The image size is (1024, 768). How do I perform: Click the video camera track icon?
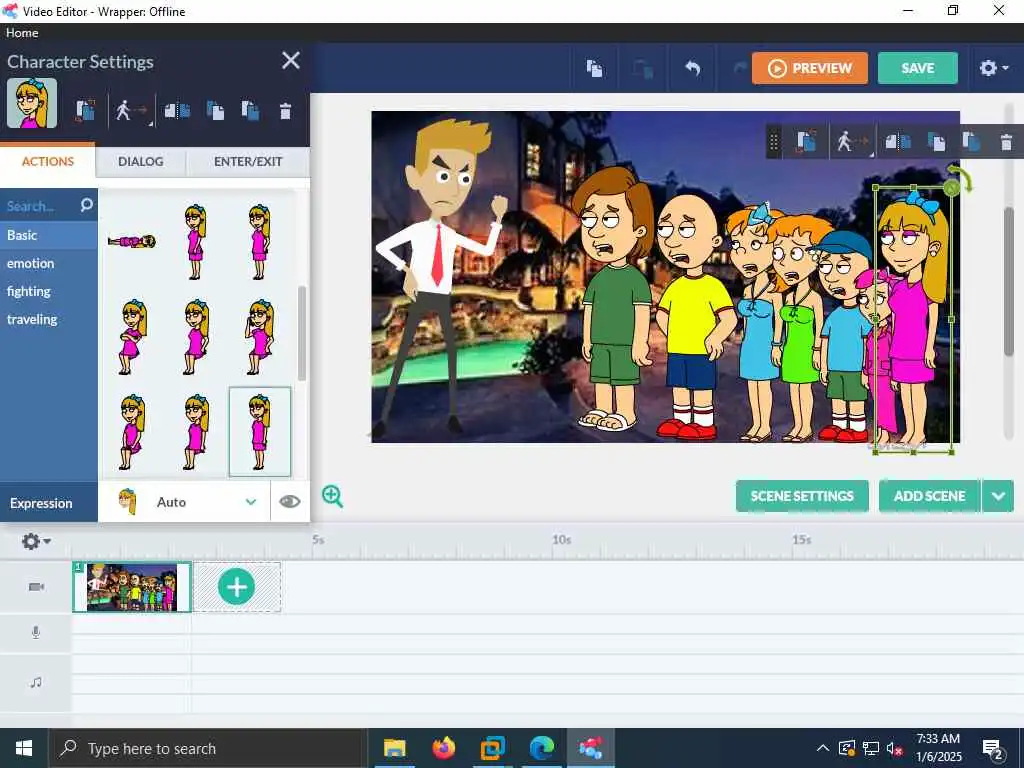[x=37, y=586]
